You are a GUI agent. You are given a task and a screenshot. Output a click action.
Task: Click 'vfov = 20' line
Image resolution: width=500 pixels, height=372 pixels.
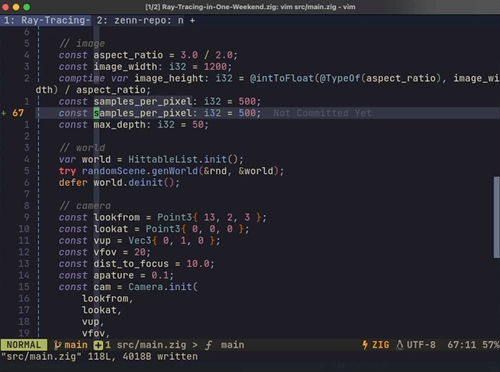pyautogui.click(x=105, y=252)
